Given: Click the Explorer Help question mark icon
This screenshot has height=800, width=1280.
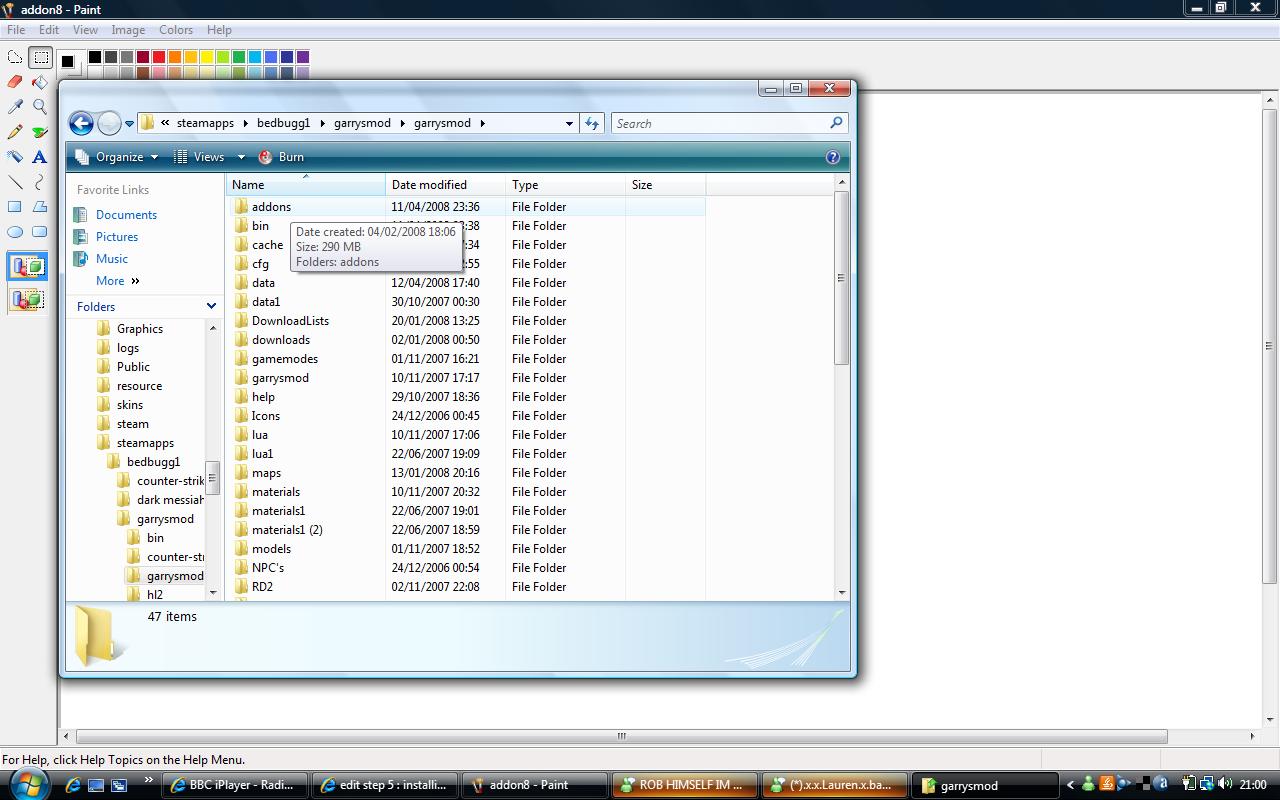Looking at the screenshot, I should pyautogui.click(x=833, y=157).
